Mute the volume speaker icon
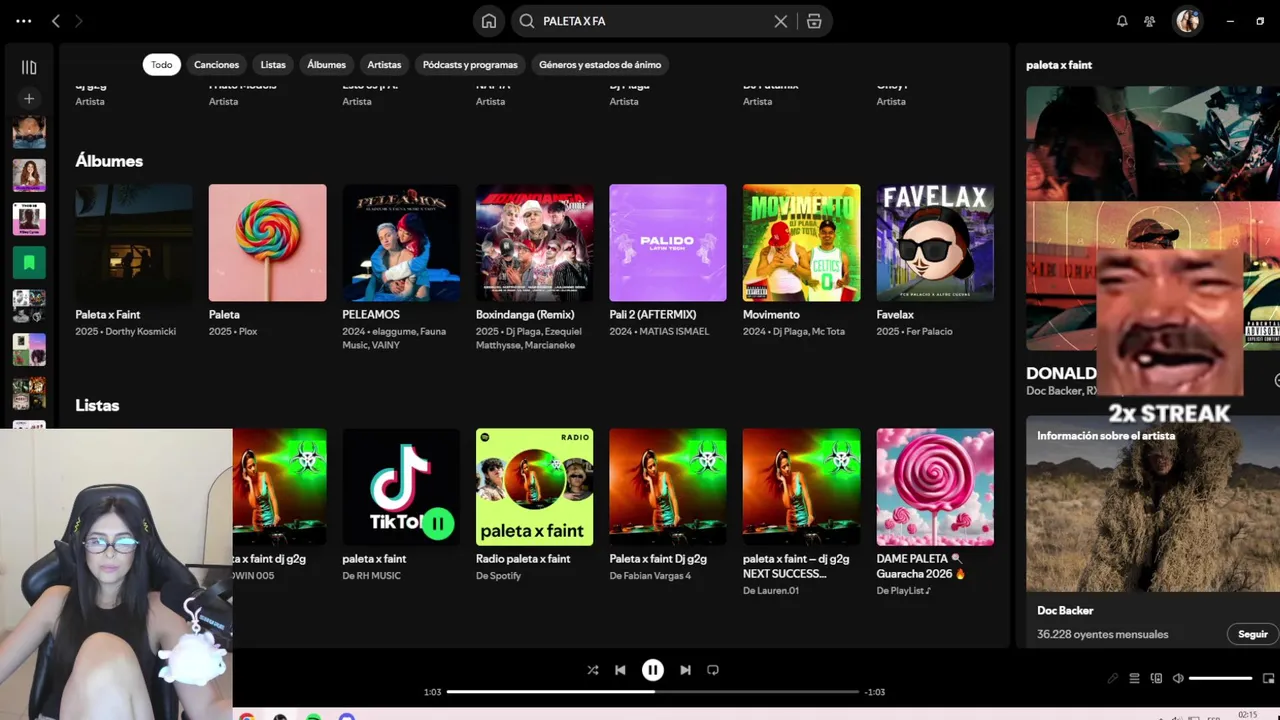The image size is (1280, 720). (1178, 678)
